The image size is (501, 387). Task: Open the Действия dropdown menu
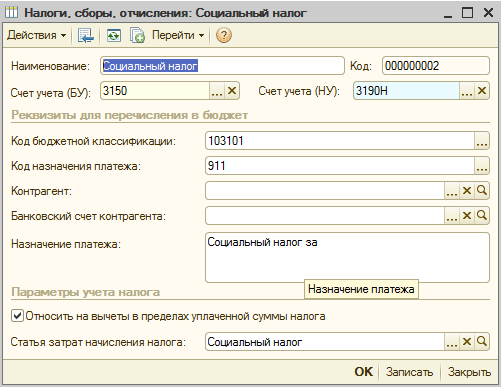(36, 35)
